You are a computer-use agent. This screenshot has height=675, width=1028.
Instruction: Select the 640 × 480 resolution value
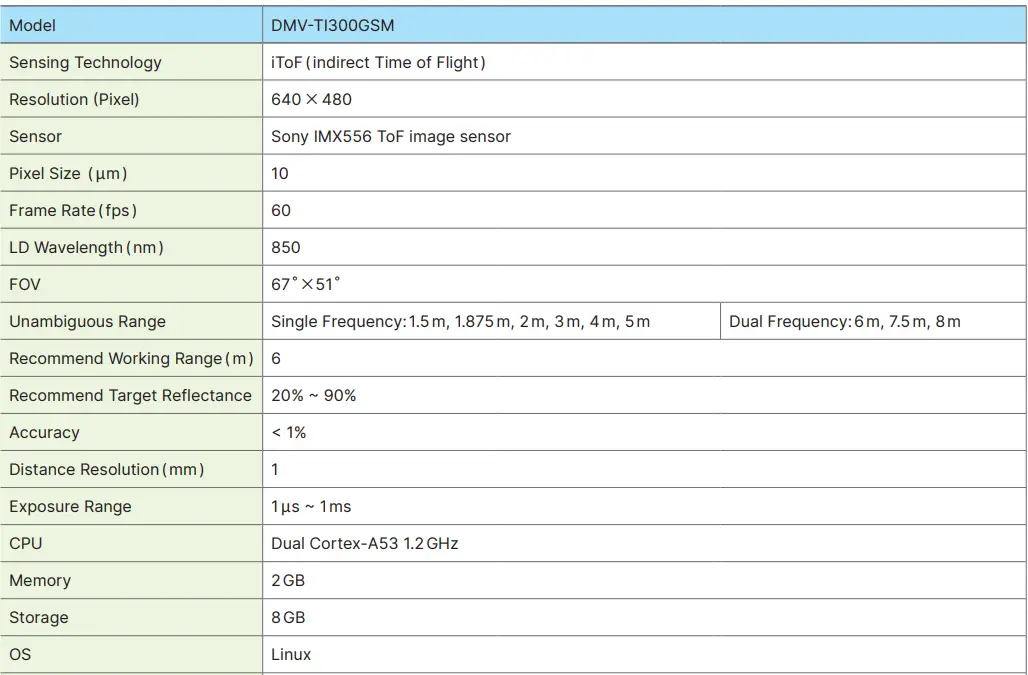pos(311,99)
